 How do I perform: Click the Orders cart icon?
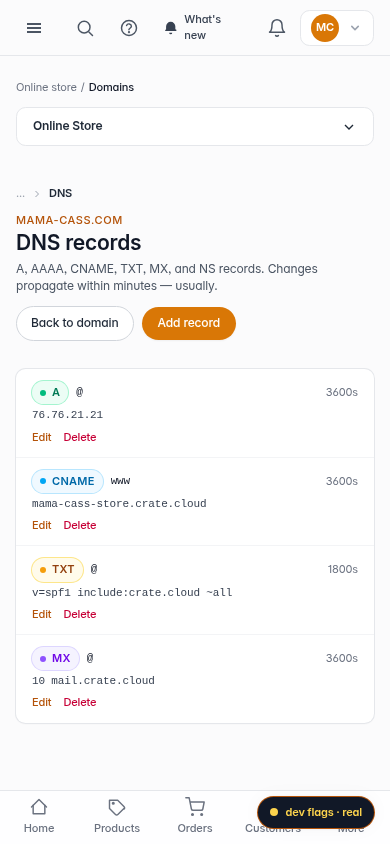tap(195, 807)
